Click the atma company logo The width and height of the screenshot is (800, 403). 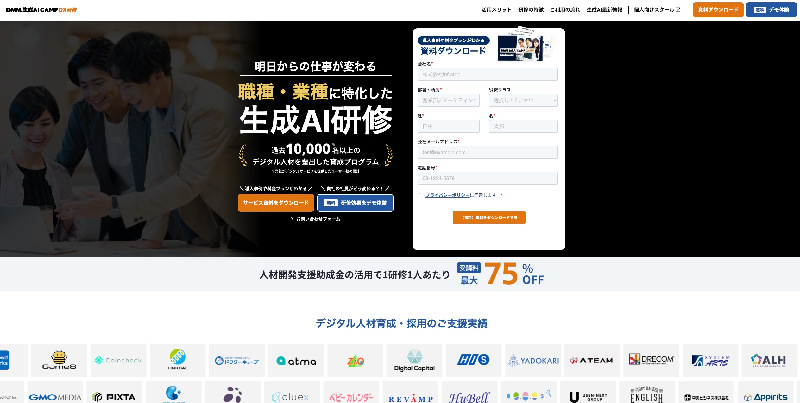click(x=296, y=360)
